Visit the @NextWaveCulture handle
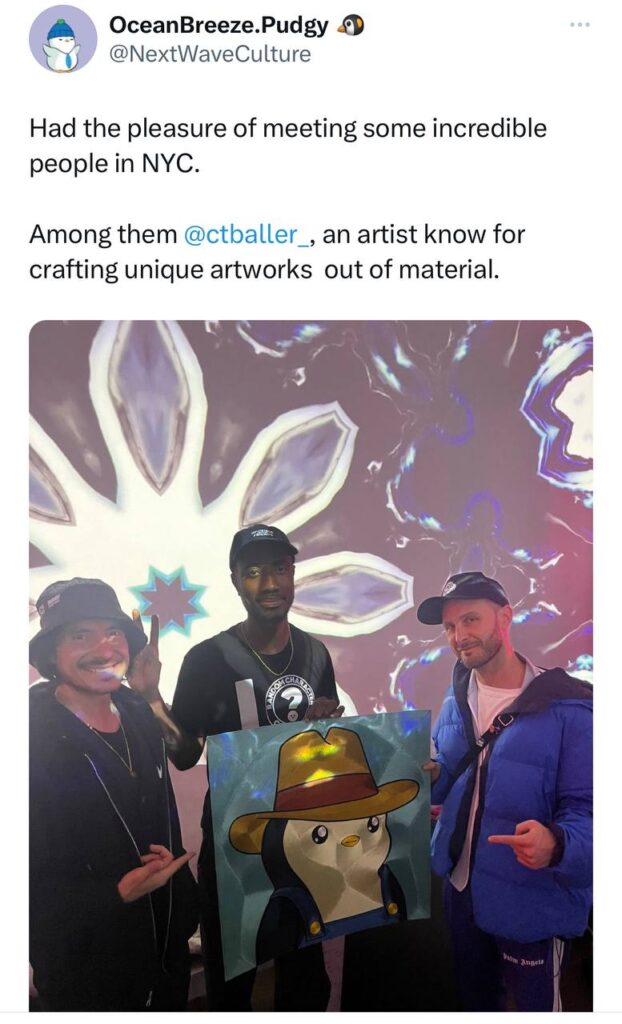Screen dimensions: 622x1024 point(209,54)
